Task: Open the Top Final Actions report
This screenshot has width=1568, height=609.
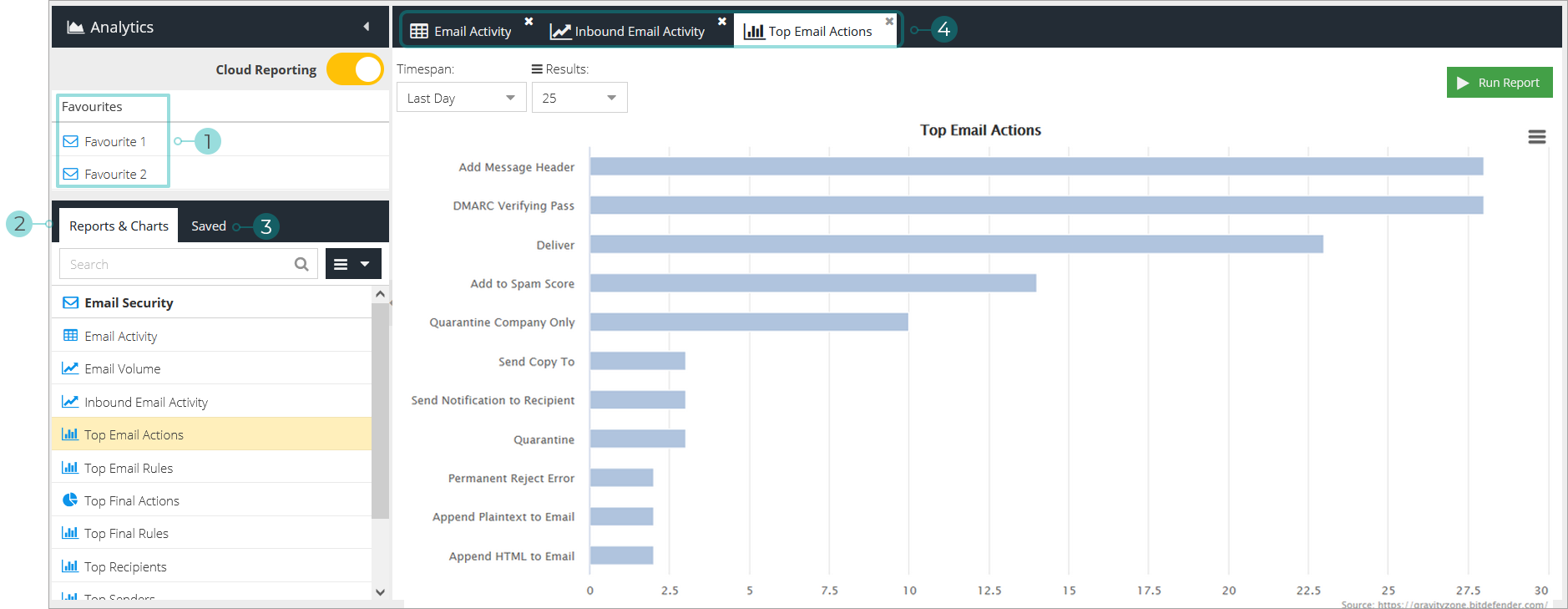Action: coord(211,500)
